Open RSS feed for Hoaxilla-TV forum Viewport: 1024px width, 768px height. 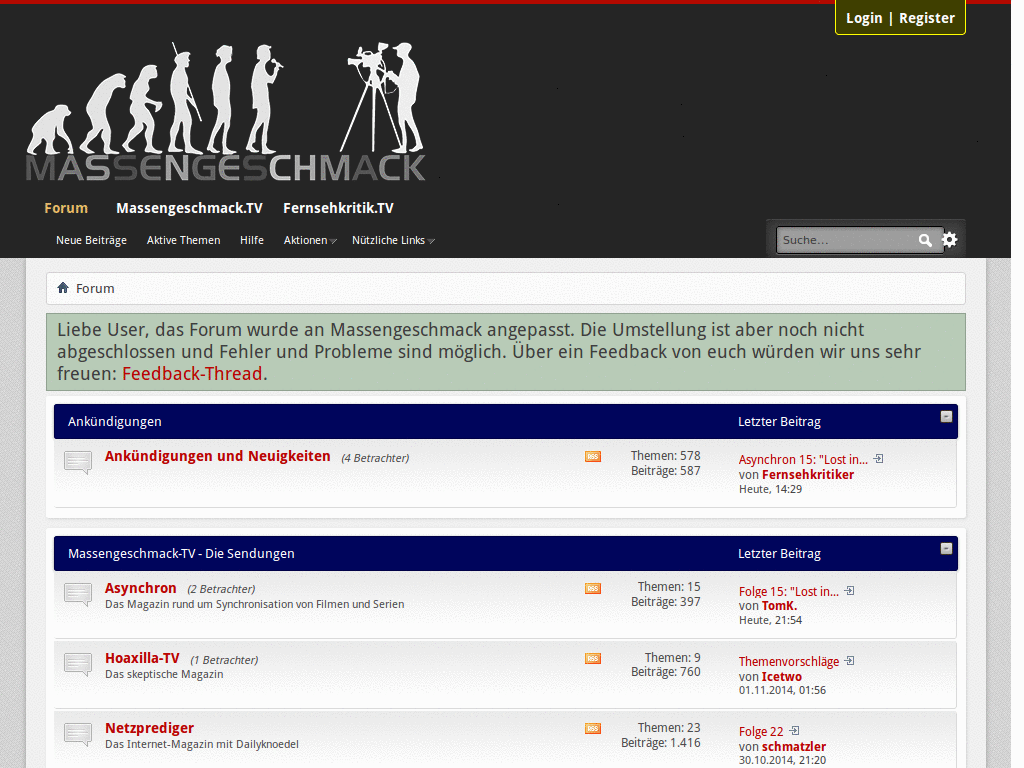pyautogui.click(x=593, y=658)
